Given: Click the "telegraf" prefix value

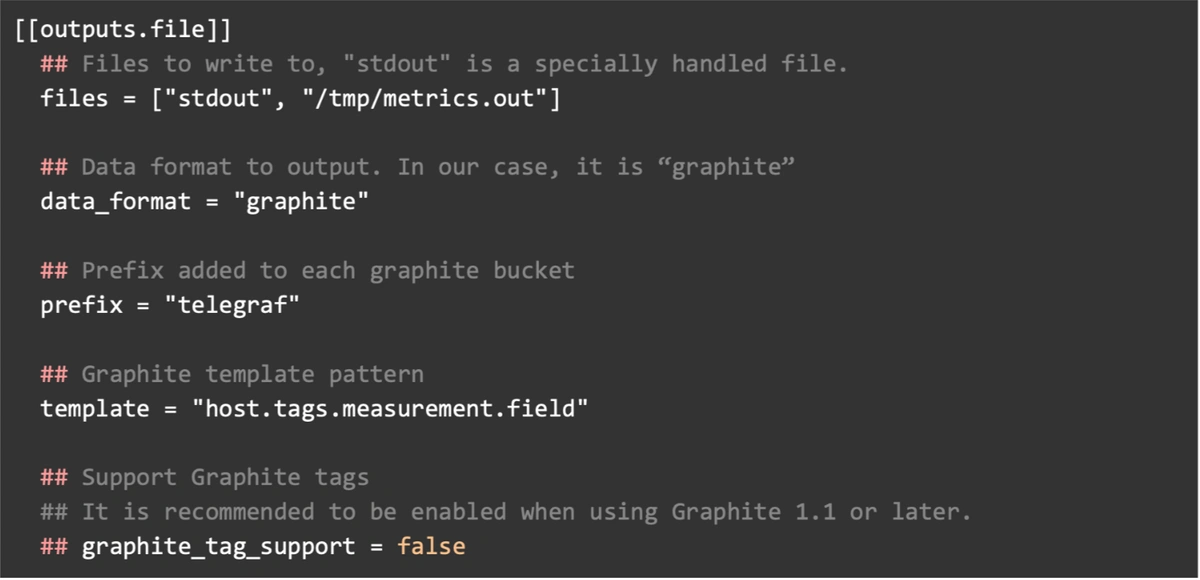Looking at the screenshot, I should [232, 305].
